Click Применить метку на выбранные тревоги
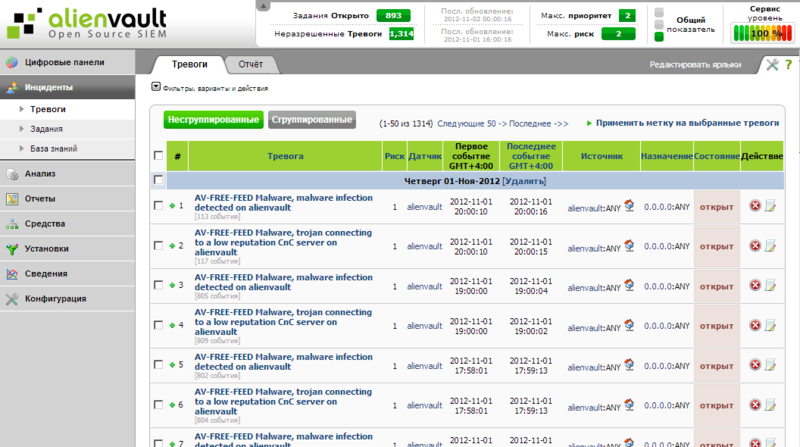Image resolution: width=800 pixels, height=447 pixels. [687, 123]
